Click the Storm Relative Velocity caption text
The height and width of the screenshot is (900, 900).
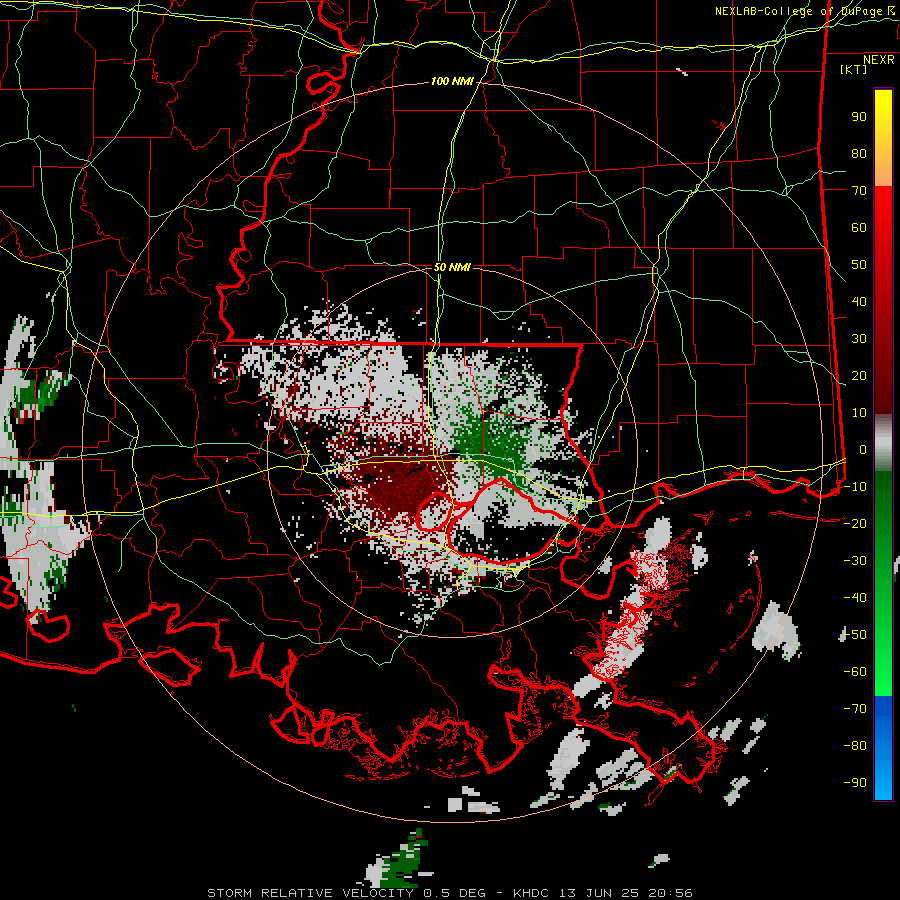[449, 893]
